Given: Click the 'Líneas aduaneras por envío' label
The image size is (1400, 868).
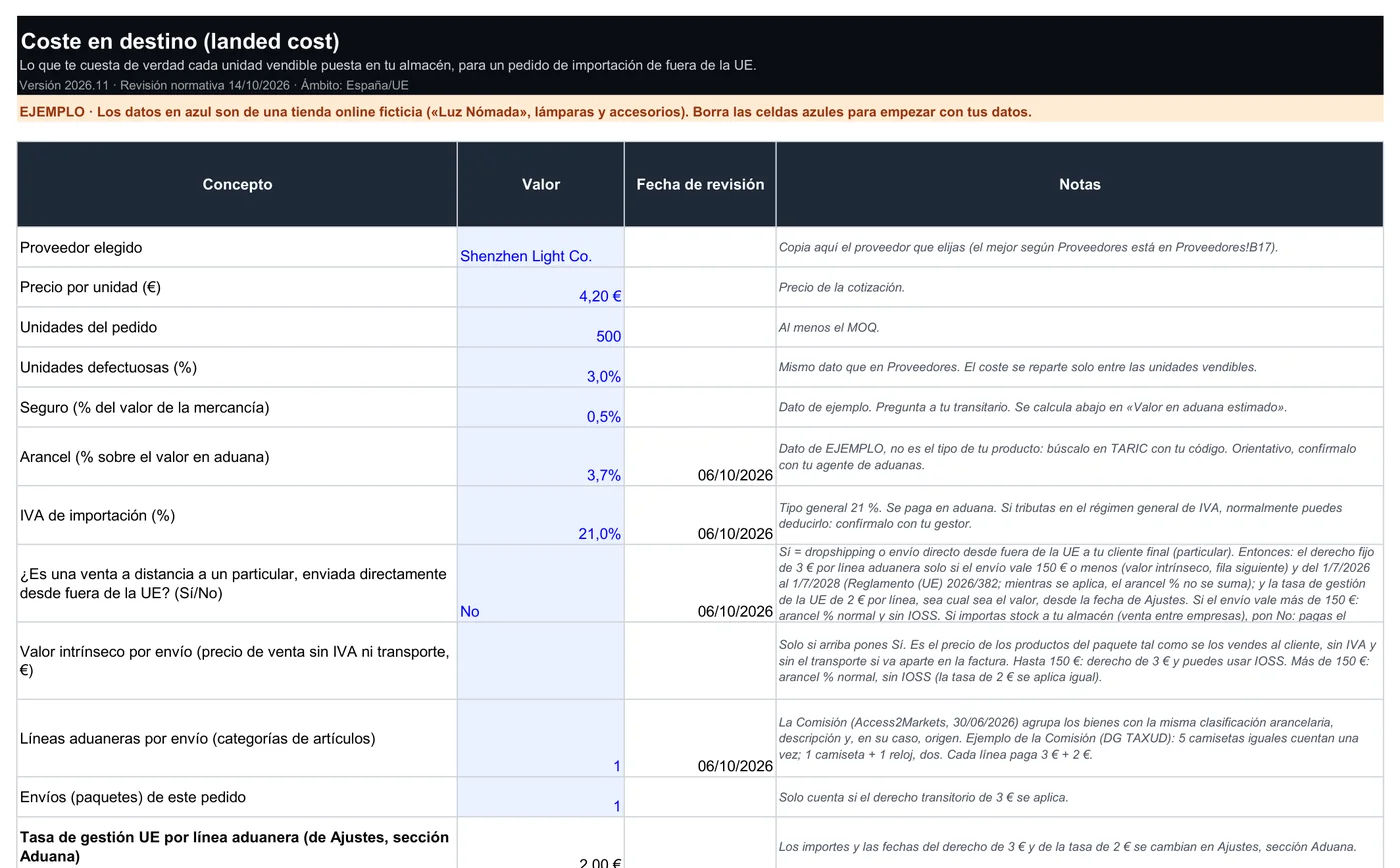Looking at the screenshot, I should click(198, 738).
